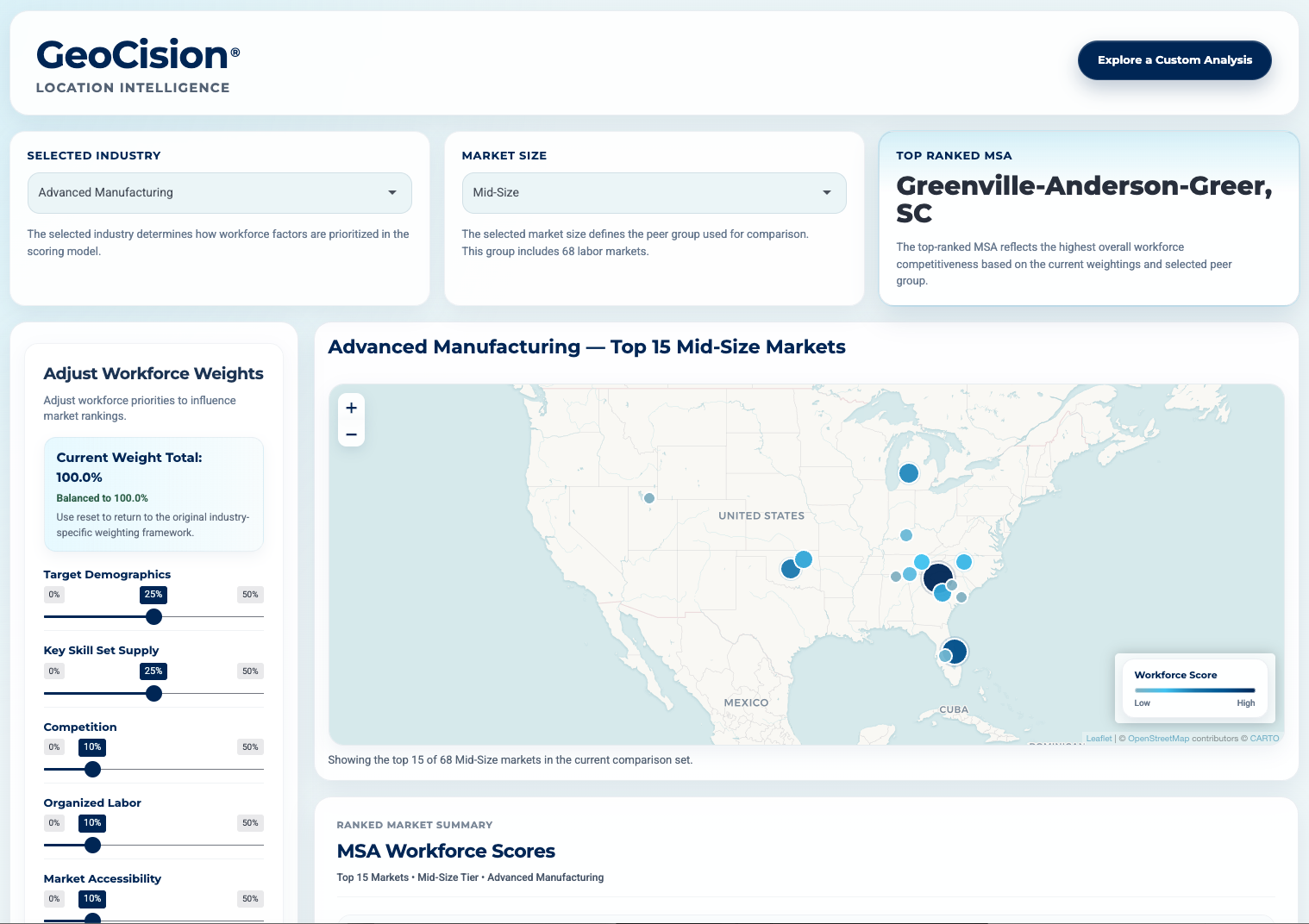Click the light-blue marker in eastern North Carolina

pos(964,562)
